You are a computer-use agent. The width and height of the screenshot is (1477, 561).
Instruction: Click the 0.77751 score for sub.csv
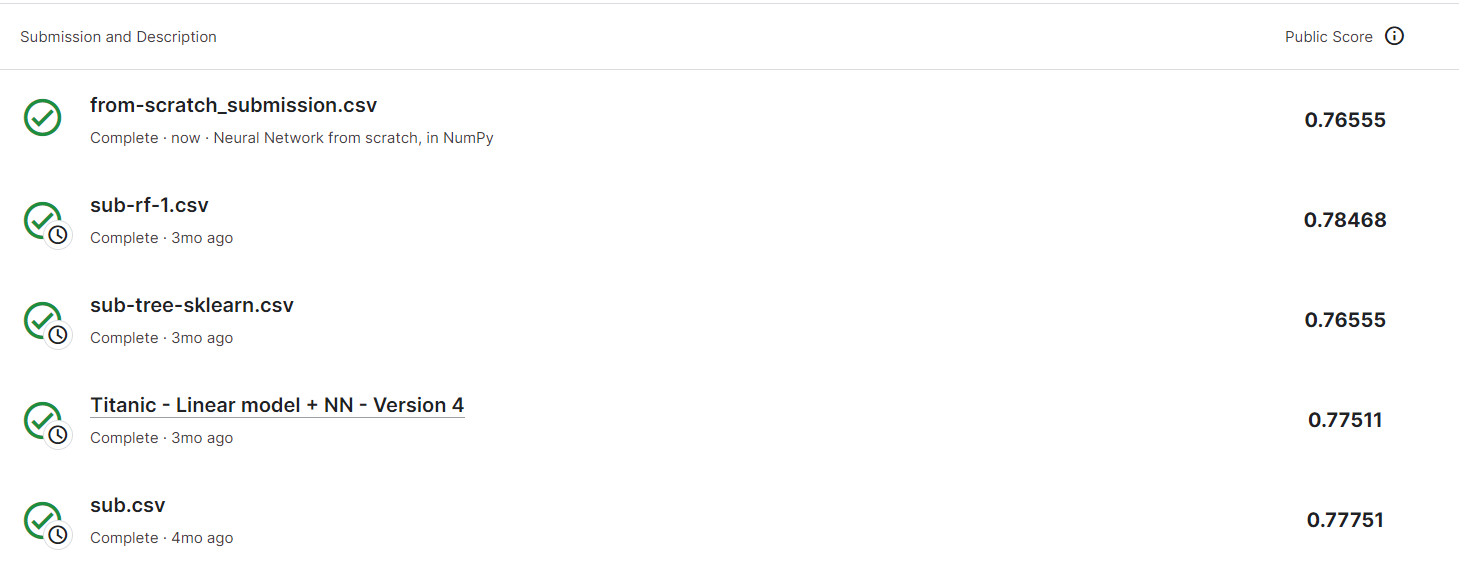click(x=1345, y=520)
